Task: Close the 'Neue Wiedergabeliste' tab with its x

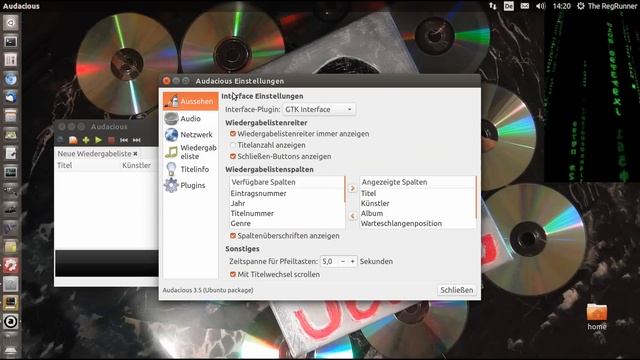Action: 135,154
